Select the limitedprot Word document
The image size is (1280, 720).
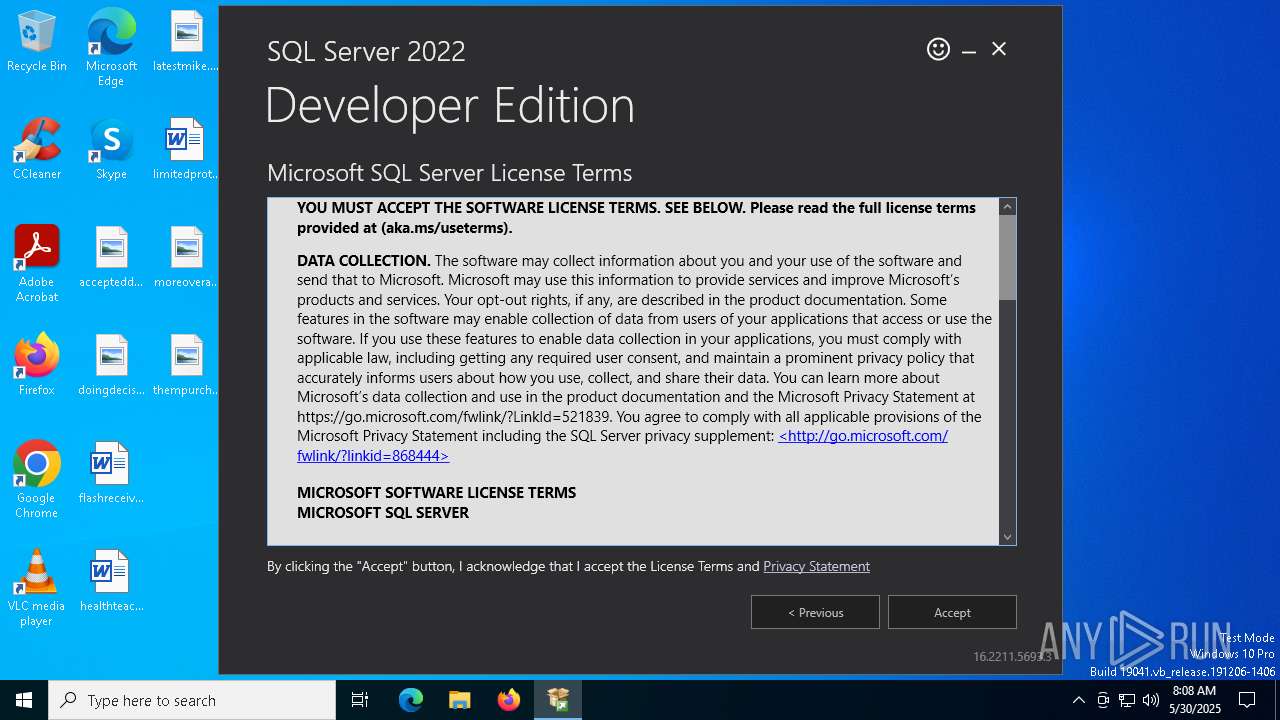(186, 150)
